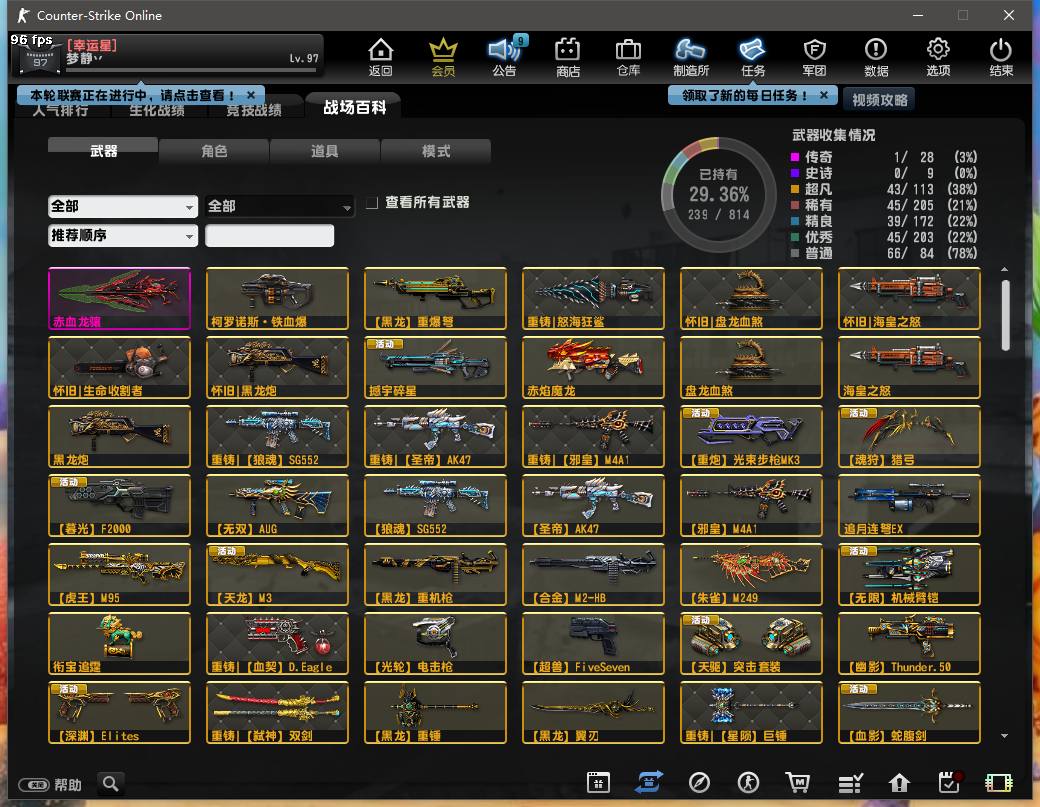Image resolution: width=1040 pixels, height=807 pixels.
Task: Select the 【黑龙】重爆弩 weapon card
Action: (x=435, y=298)
